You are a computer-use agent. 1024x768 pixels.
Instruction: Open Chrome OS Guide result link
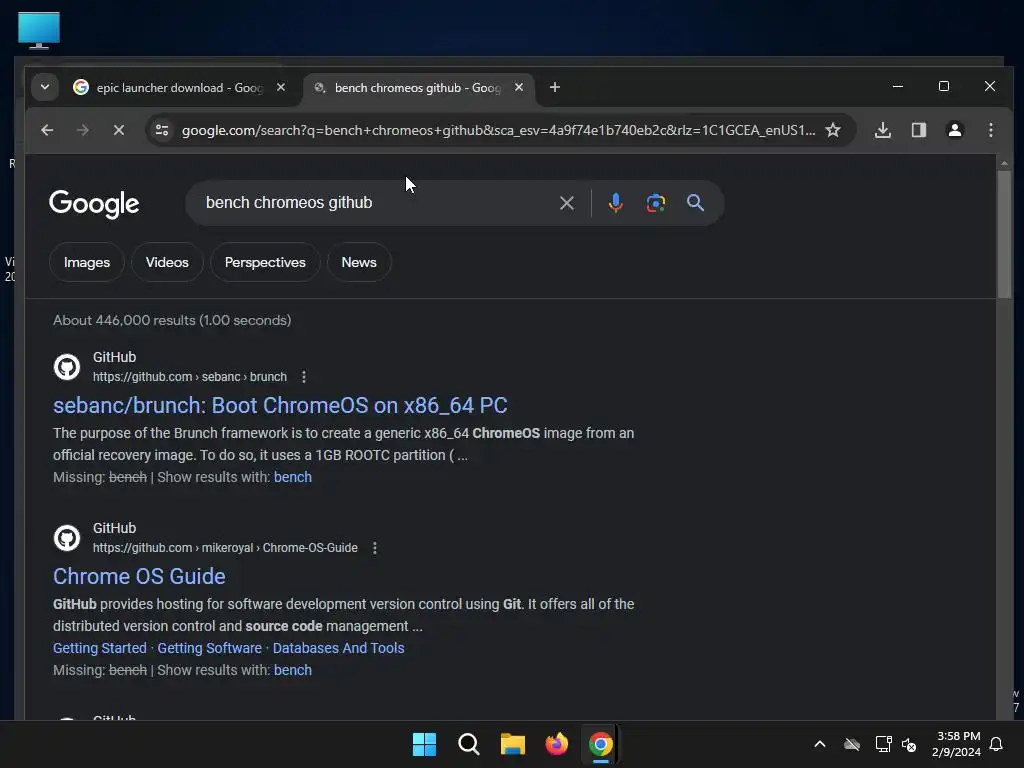point(139,576)
